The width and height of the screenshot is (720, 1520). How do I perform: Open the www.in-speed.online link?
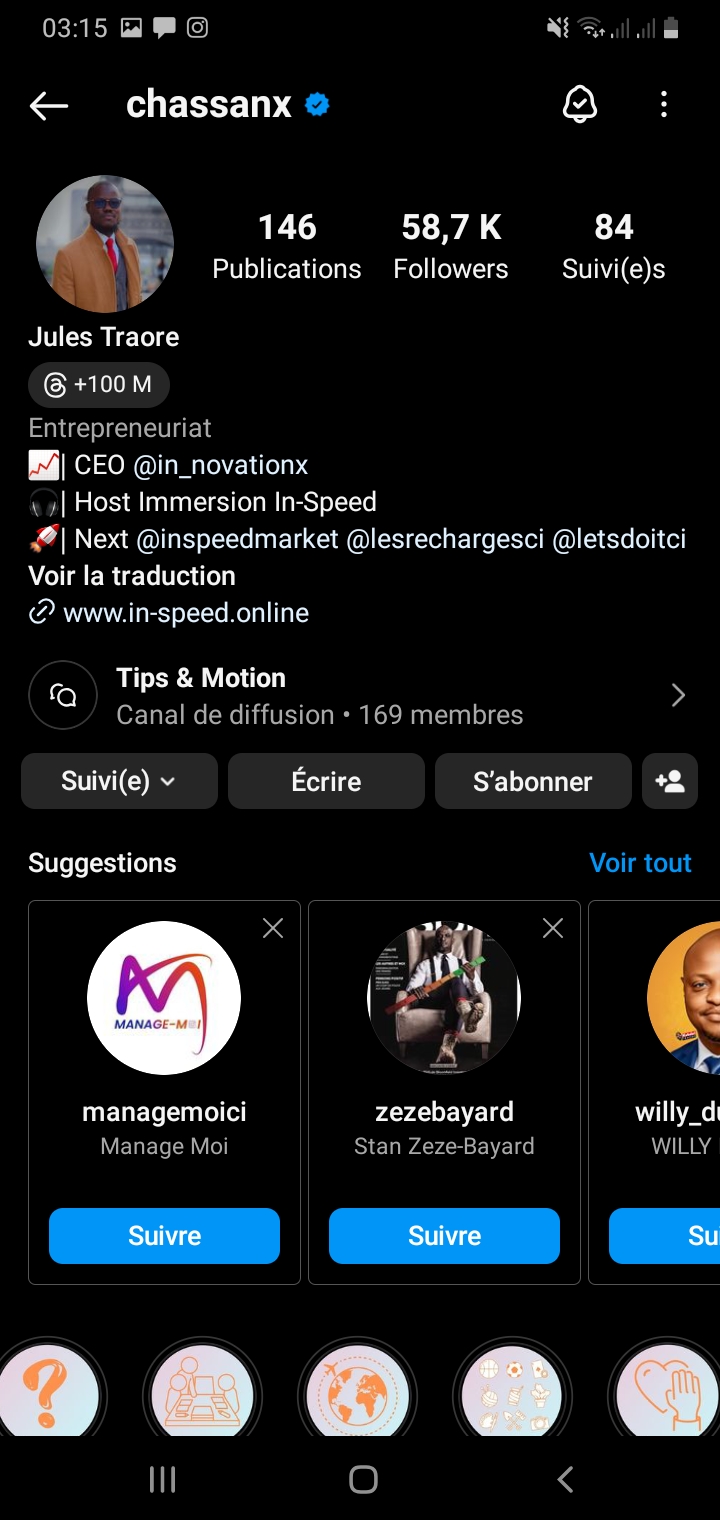point(185,613)
